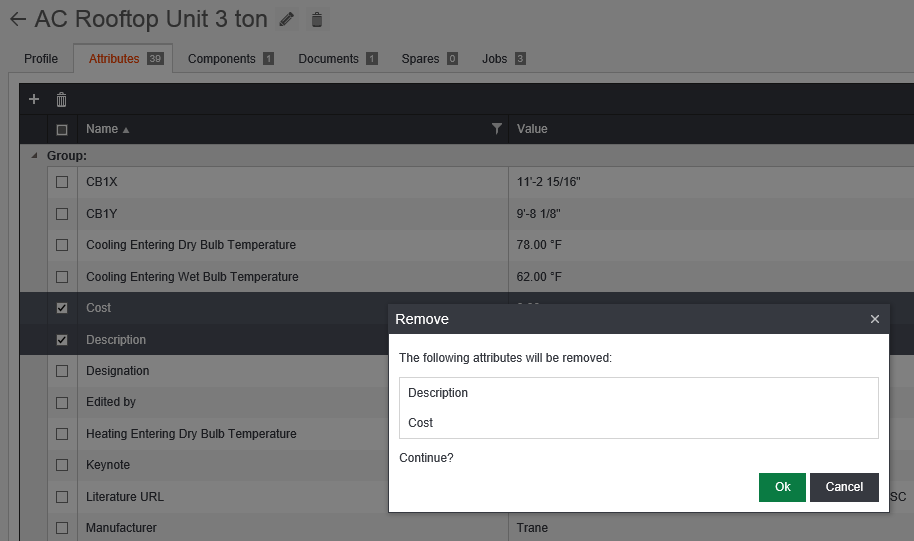Screen dimensions: 914x541
Task: Toggle the select-all header checkbox
Action: click(62, 129)
